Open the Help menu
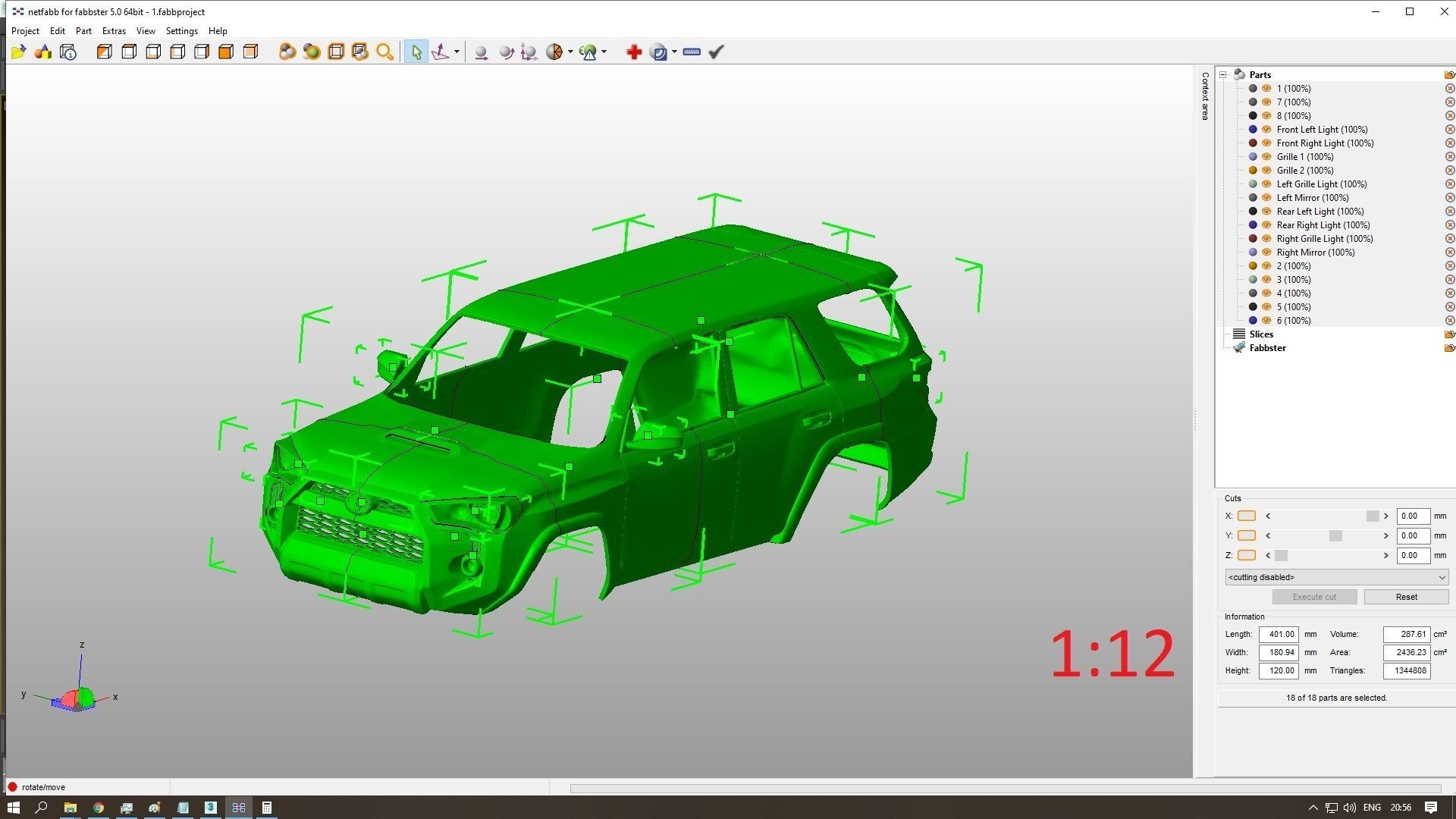The image size is (1456, 819). click(x=218, y=31)
